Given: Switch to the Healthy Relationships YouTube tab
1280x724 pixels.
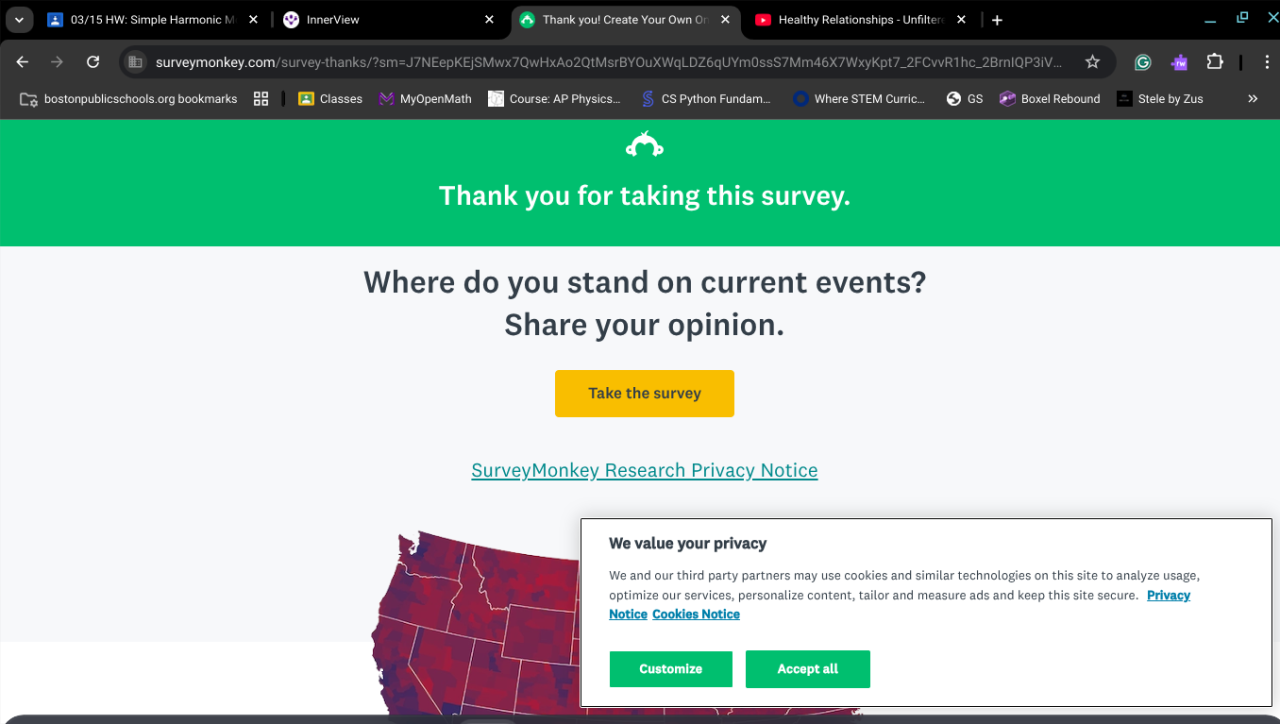Looking at the screenshot, I should [848, 20].
